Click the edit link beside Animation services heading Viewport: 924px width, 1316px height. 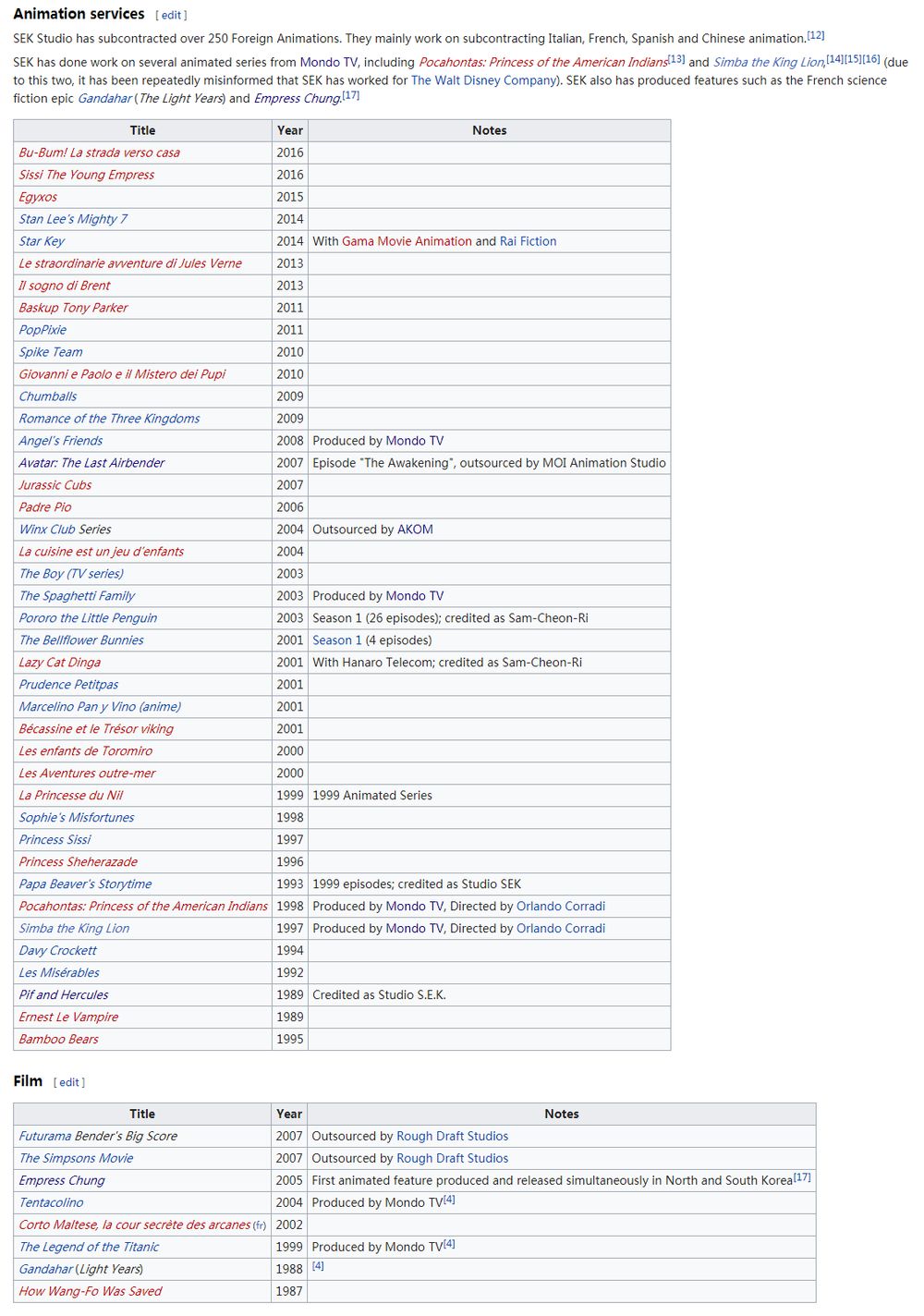coord(171,15)
